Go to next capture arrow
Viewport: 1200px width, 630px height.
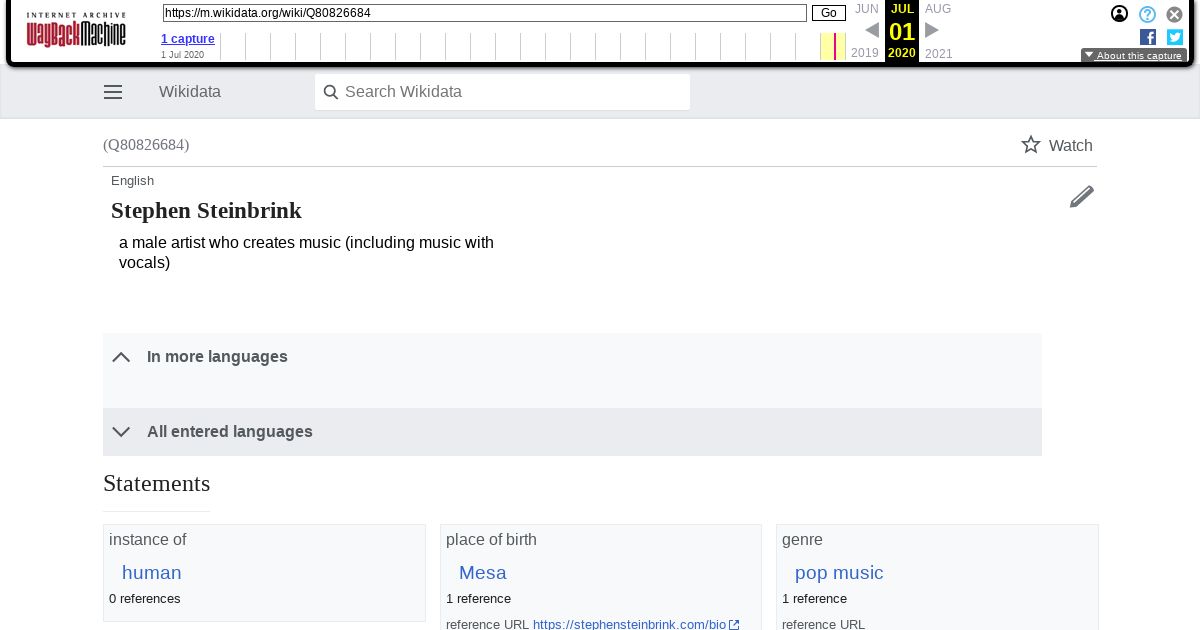click(x=932, y=30)
